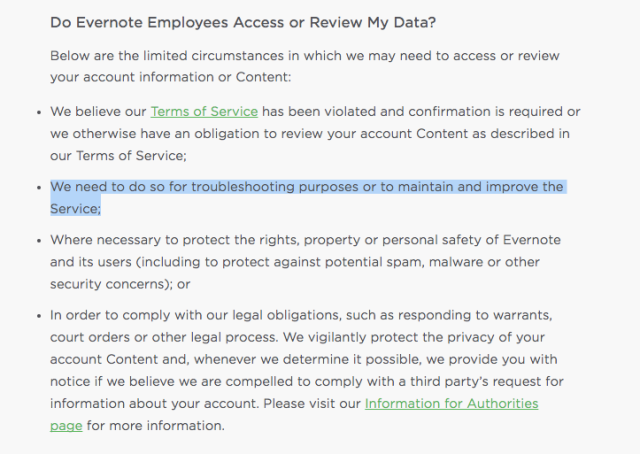
Task: Click the bullet point before the highlighted sentence
Action: pyautogui.click(x=39, y=188)
